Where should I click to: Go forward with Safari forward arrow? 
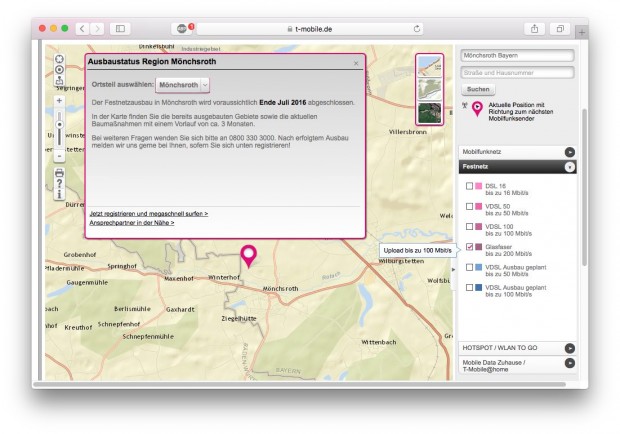tap(97, 28)
